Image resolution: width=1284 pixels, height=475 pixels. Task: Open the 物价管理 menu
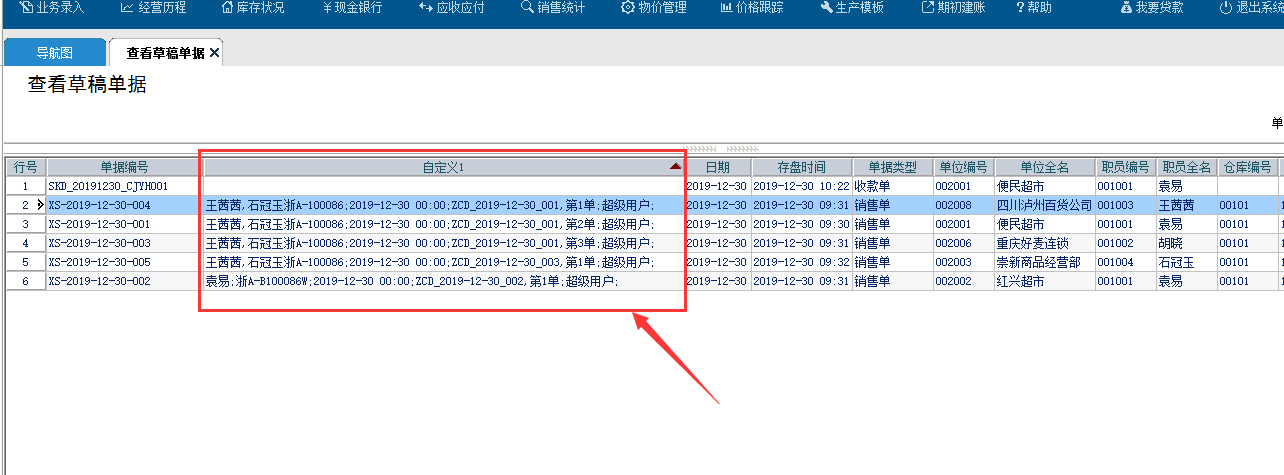point(653,8)
